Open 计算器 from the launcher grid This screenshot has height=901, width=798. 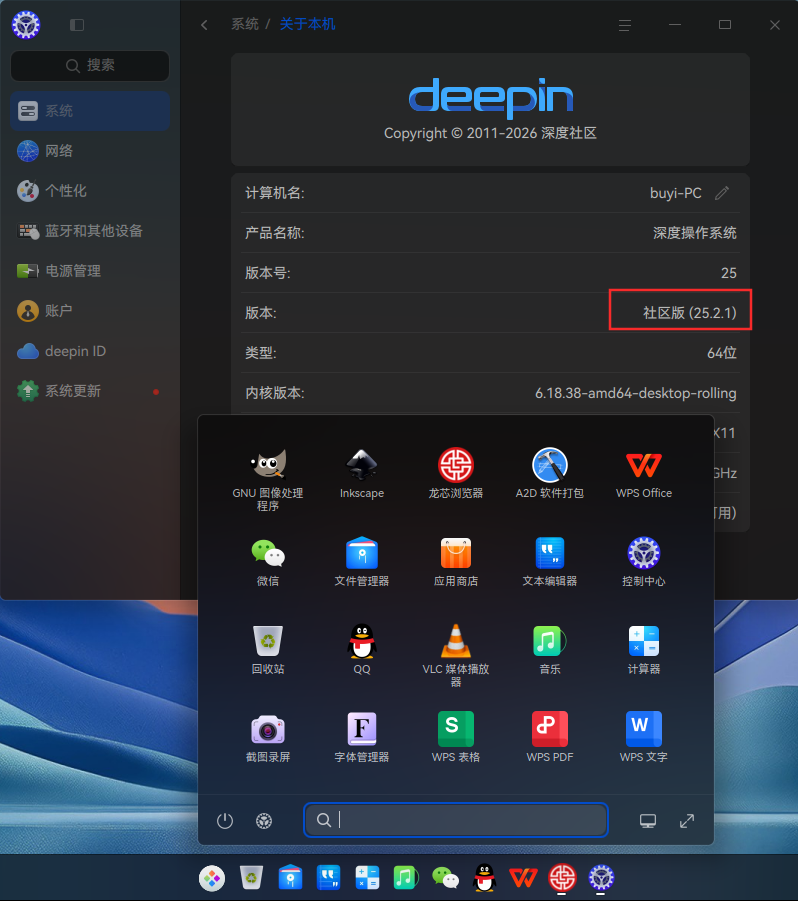[643, 649]
